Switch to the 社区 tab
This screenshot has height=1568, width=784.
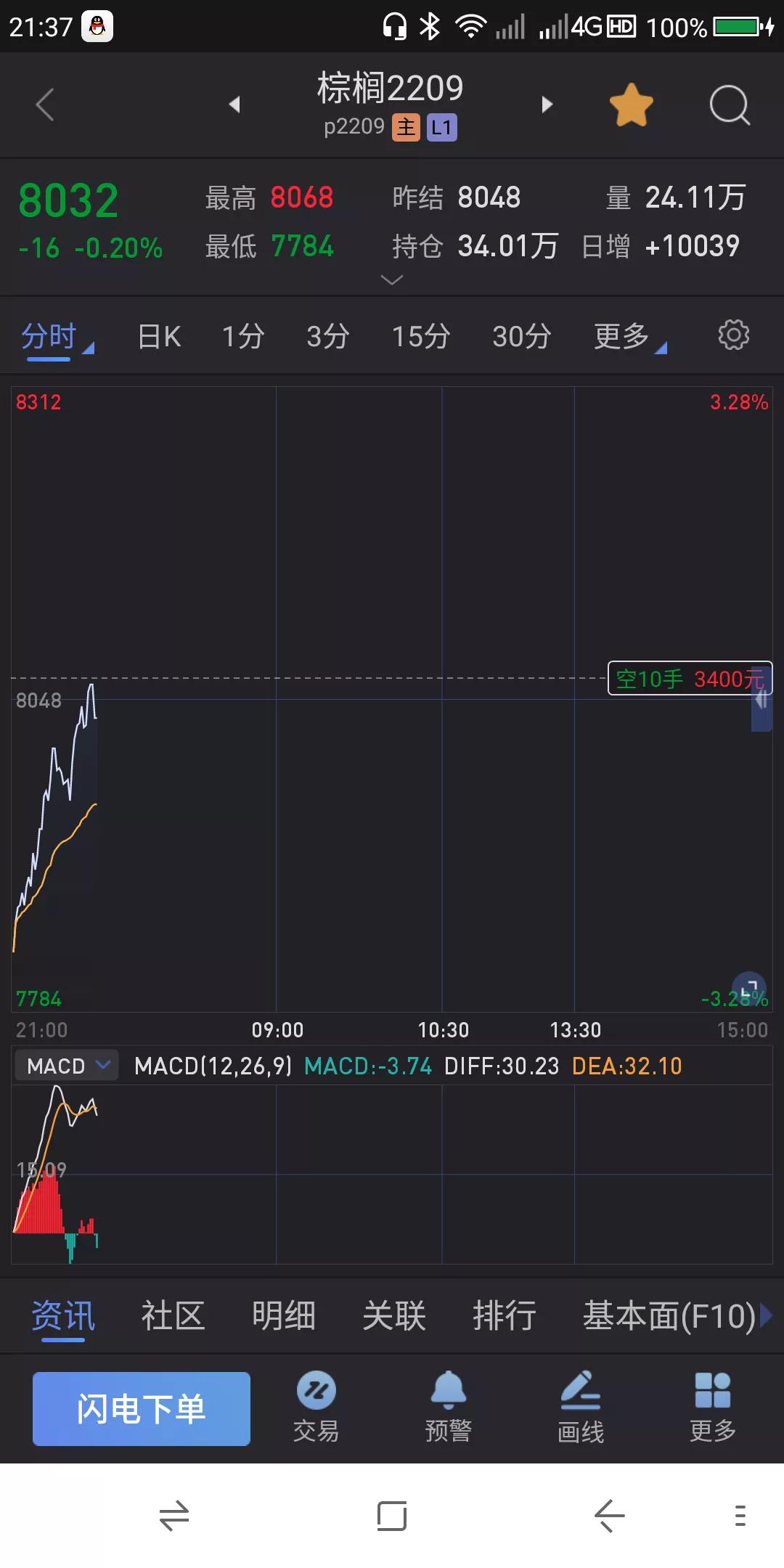coord(173,1316)
